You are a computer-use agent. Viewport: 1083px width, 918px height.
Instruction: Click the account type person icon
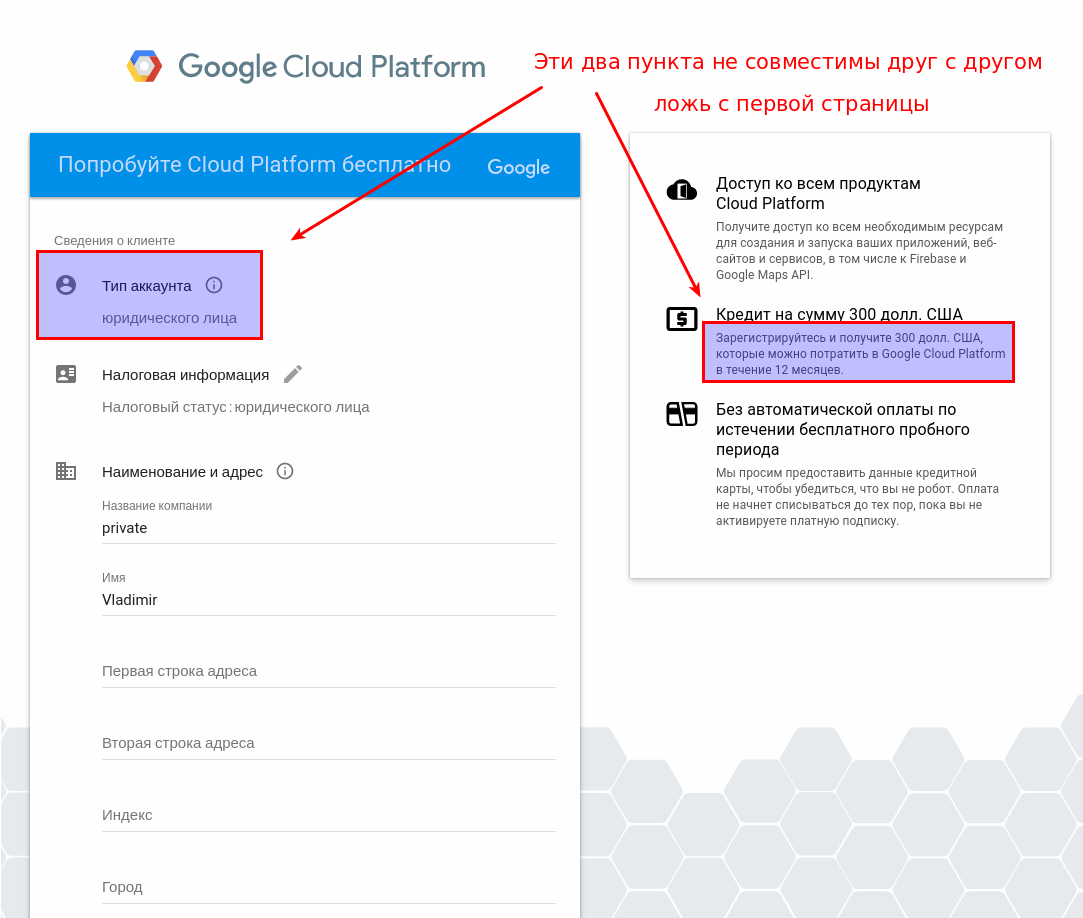click(x=66, y=285)
